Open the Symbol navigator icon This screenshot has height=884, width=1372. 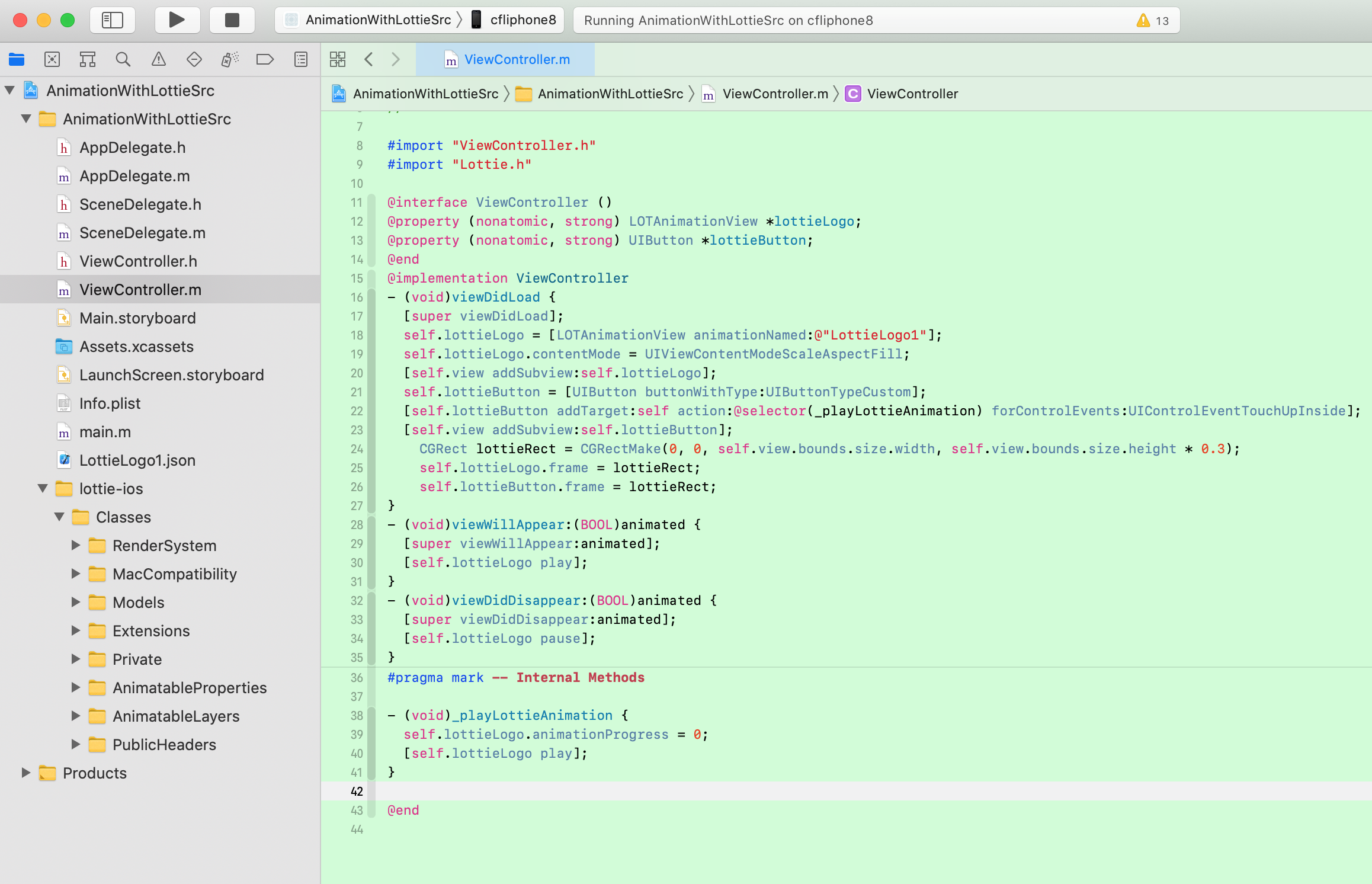(x=88, y=59)
